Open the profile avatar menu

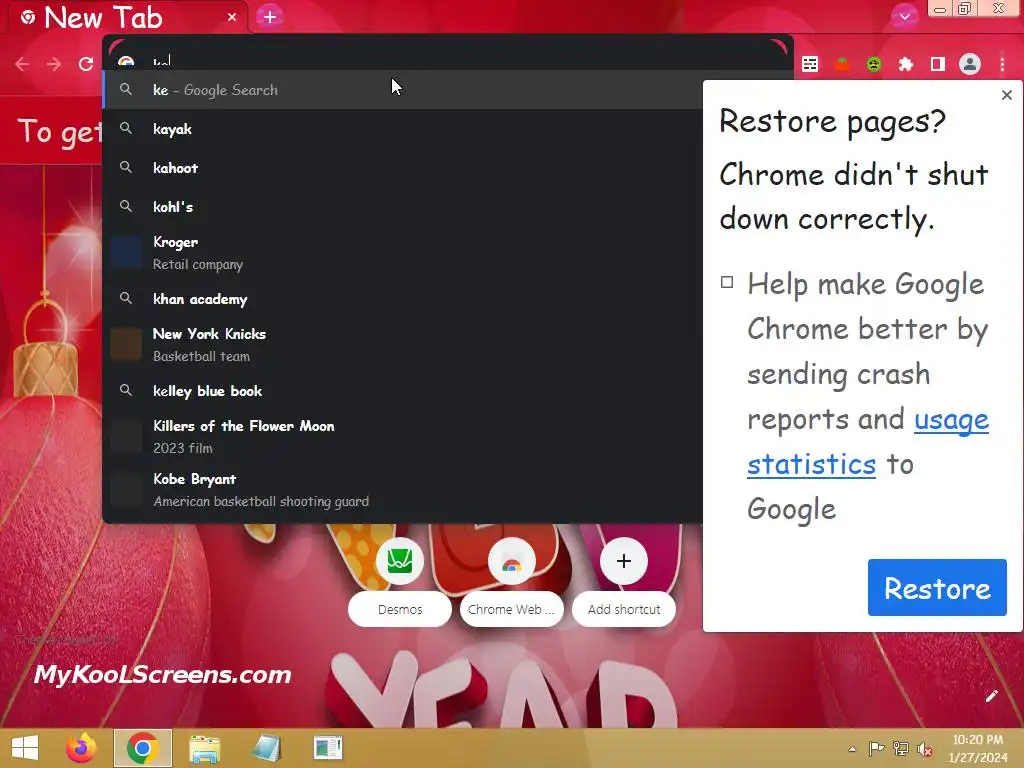(x=970, y=64)
